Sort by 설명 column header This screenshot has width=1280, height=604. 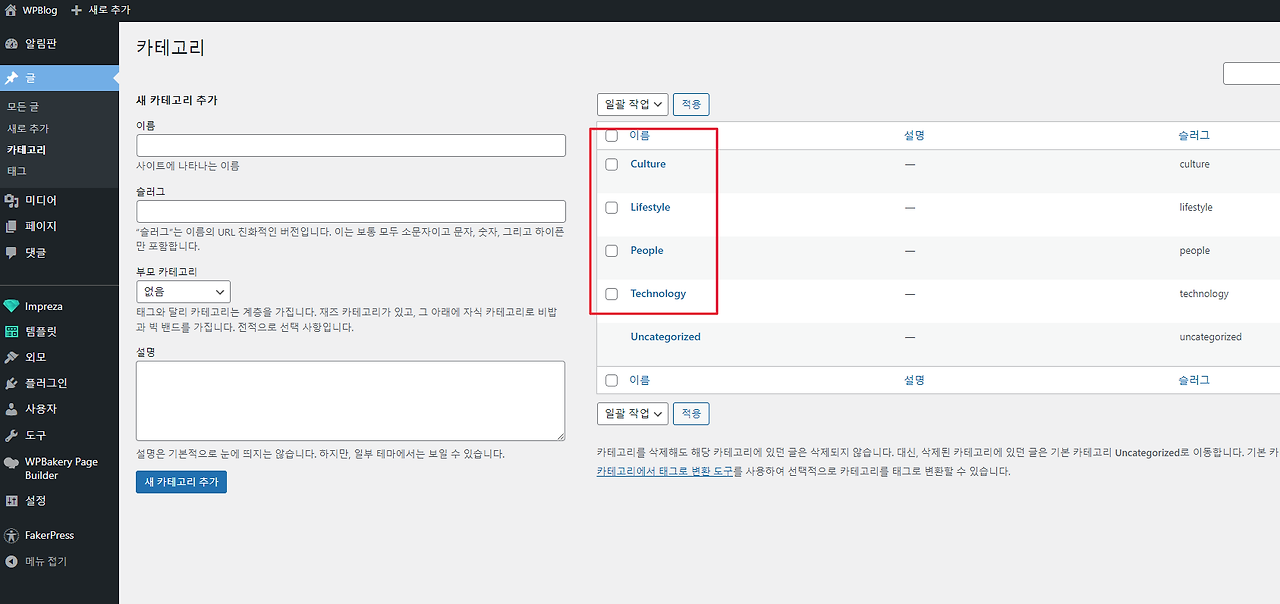914,136
